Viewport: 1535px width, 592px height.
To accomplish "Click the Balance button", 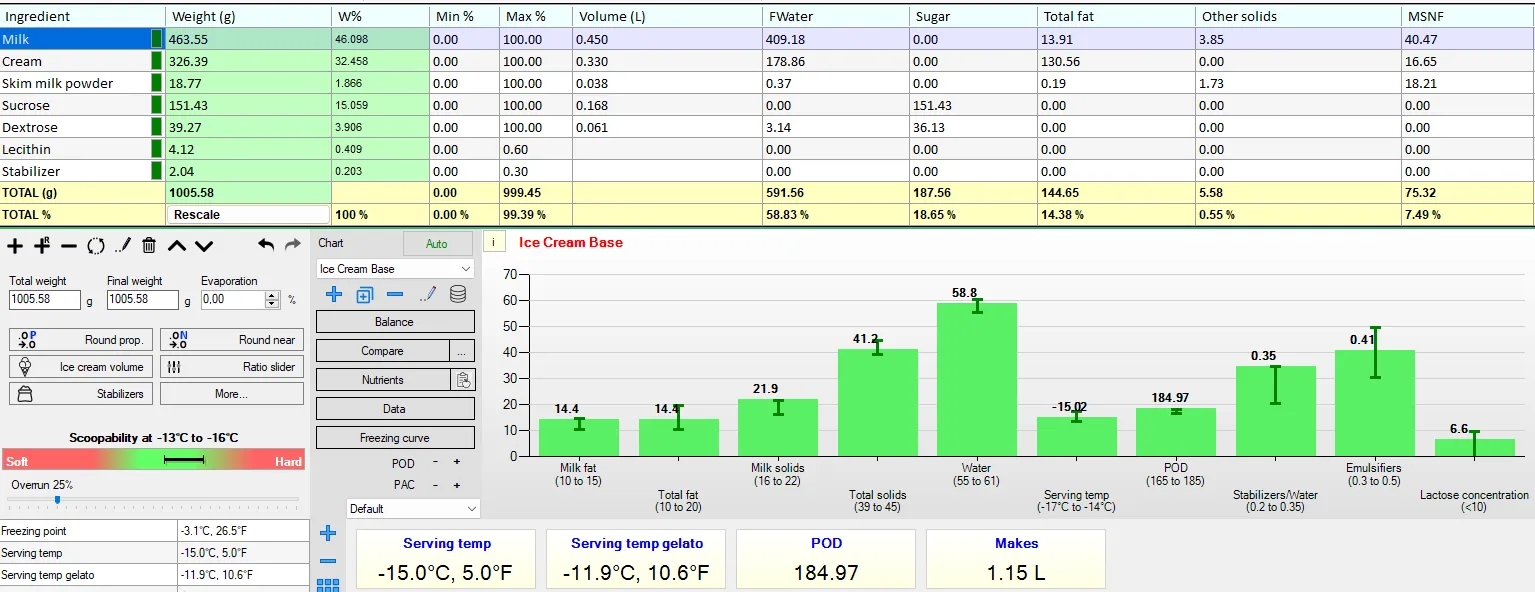I will pyautogui.click(x=395, y=322).
